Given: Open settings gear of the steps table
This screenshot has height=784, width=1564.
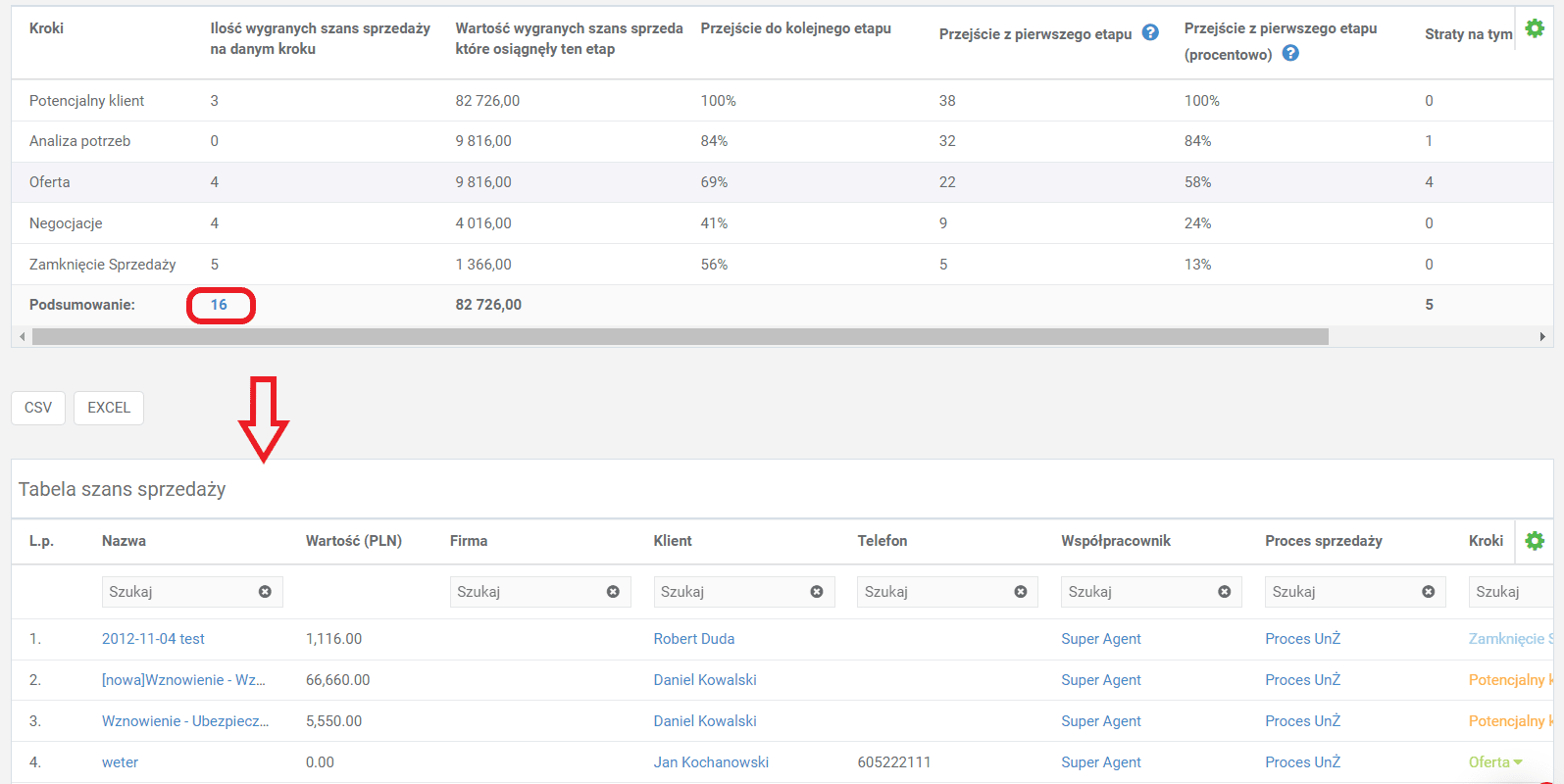Looking at the screenshot, I should click(x=1535, y=29).
